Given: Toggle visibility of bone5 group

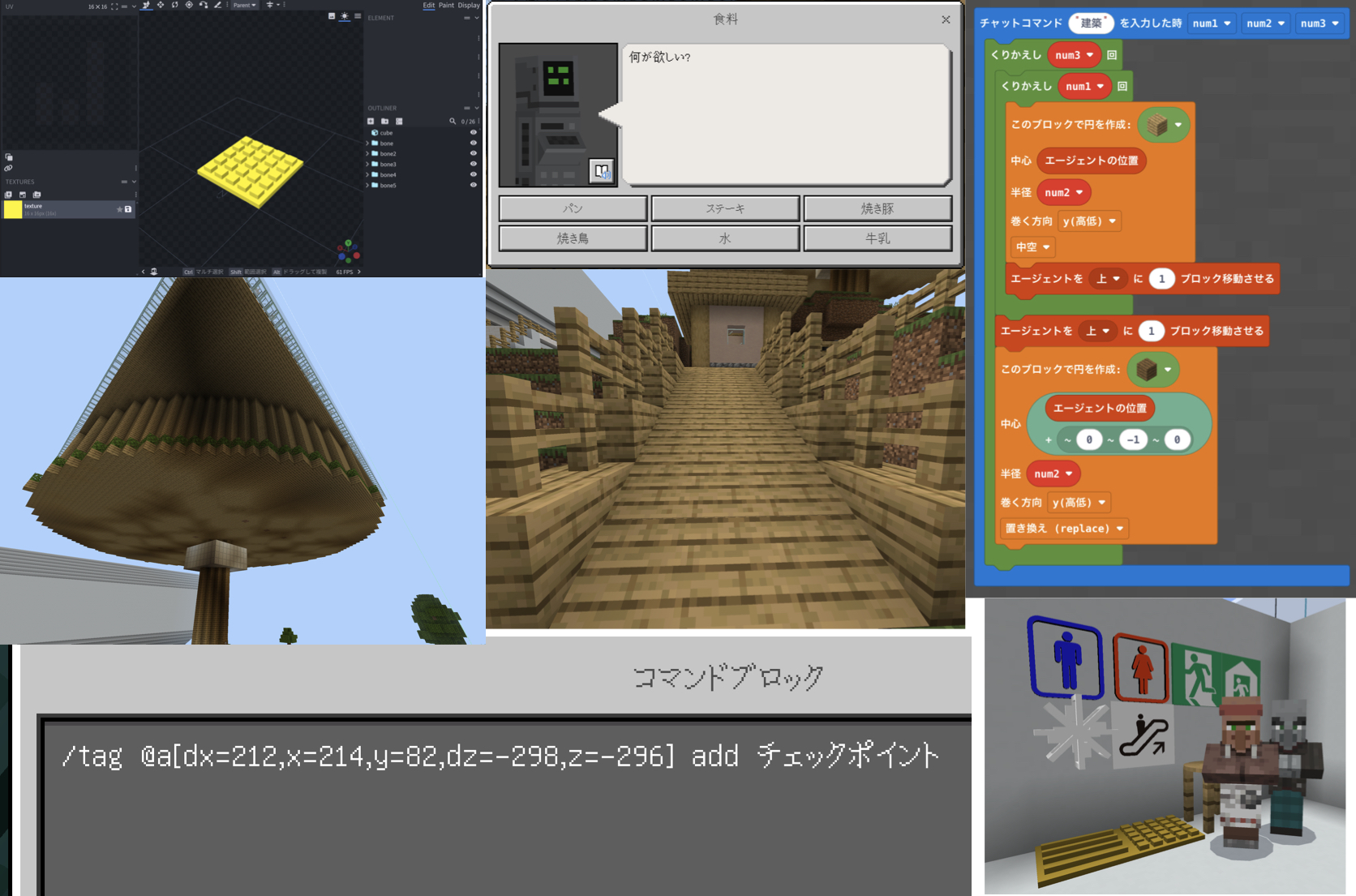Looking at the screenshot, I should click(x=474, y=185).
